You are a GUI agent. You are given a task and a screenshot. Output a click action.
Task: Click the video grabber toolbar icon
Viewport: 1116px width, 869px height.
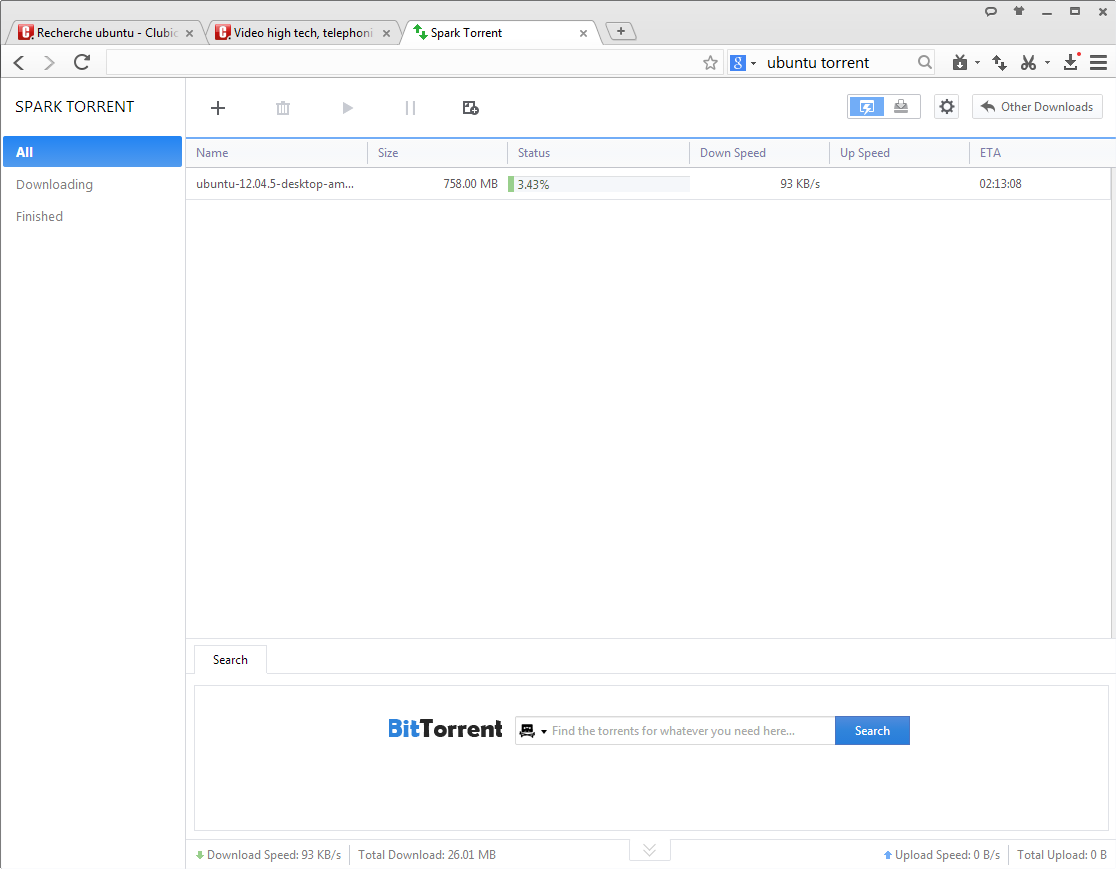[959, 63]
